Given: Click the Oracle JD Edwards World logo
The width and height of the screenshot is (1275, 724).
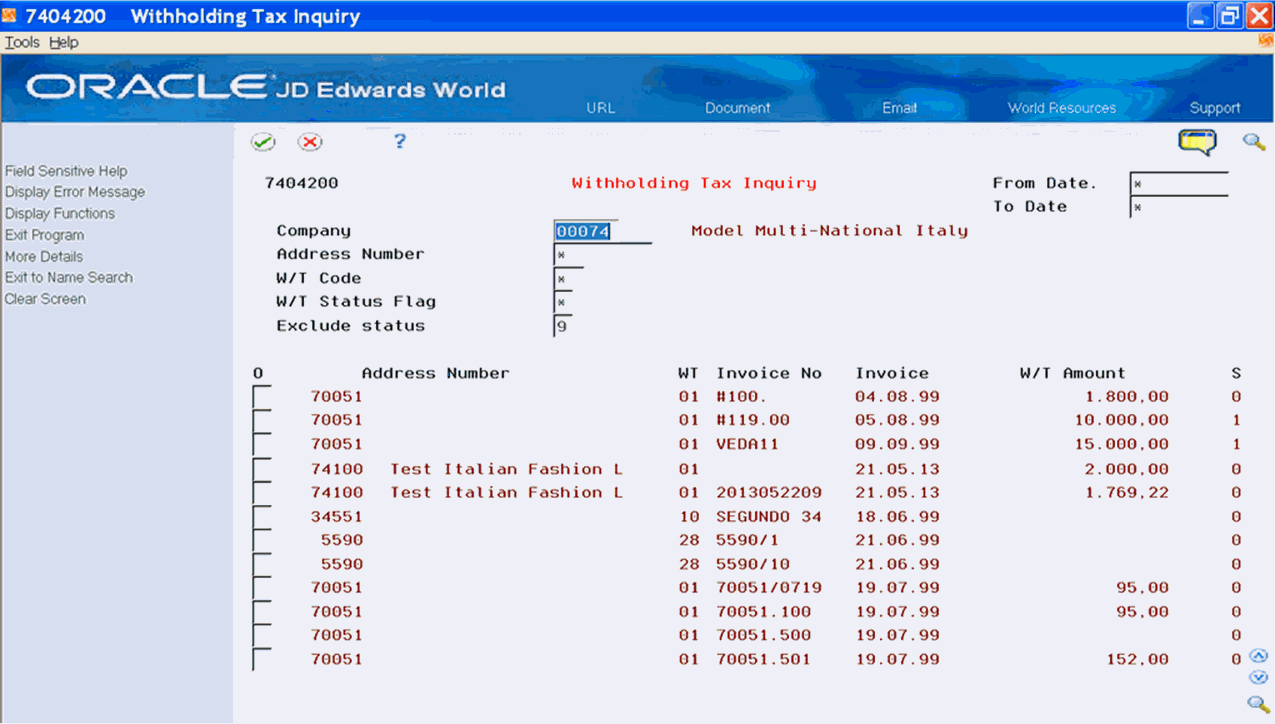Looking at the screenshot, I should point(265,88).
